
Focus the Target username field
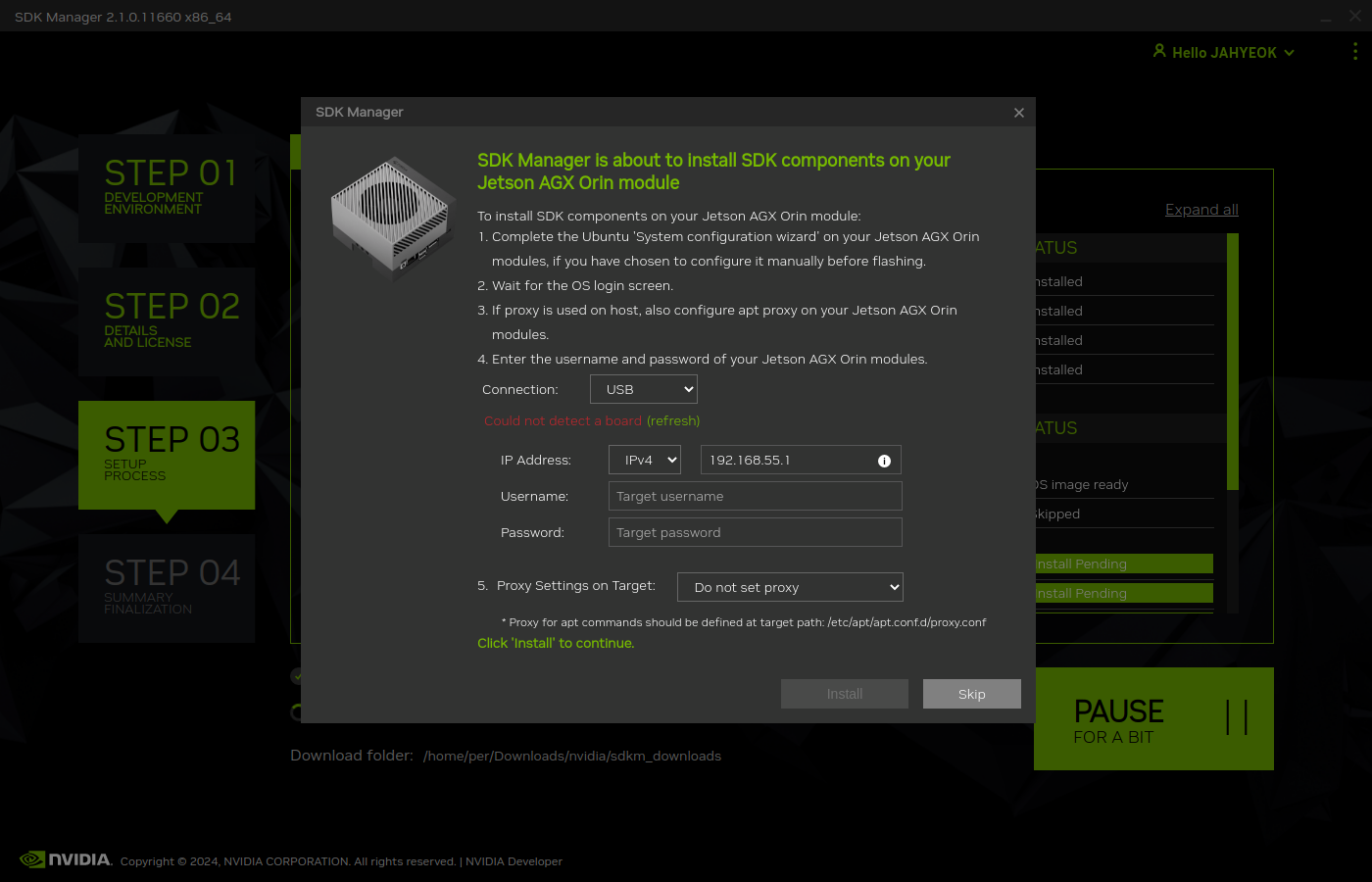(x=756, y=496)
